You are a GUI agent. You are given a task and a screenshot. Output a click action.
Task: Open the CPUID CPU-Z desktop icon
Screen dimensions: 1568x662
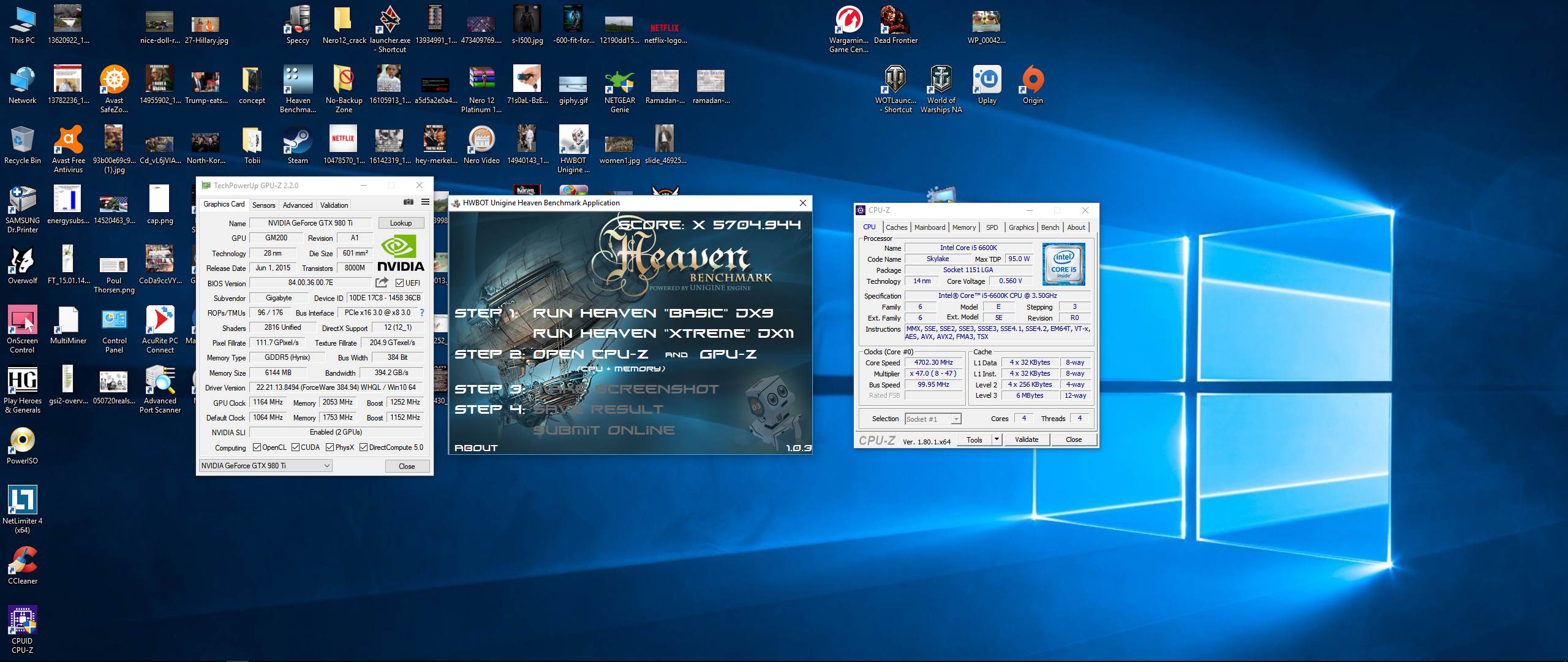(x=23, y=630)
